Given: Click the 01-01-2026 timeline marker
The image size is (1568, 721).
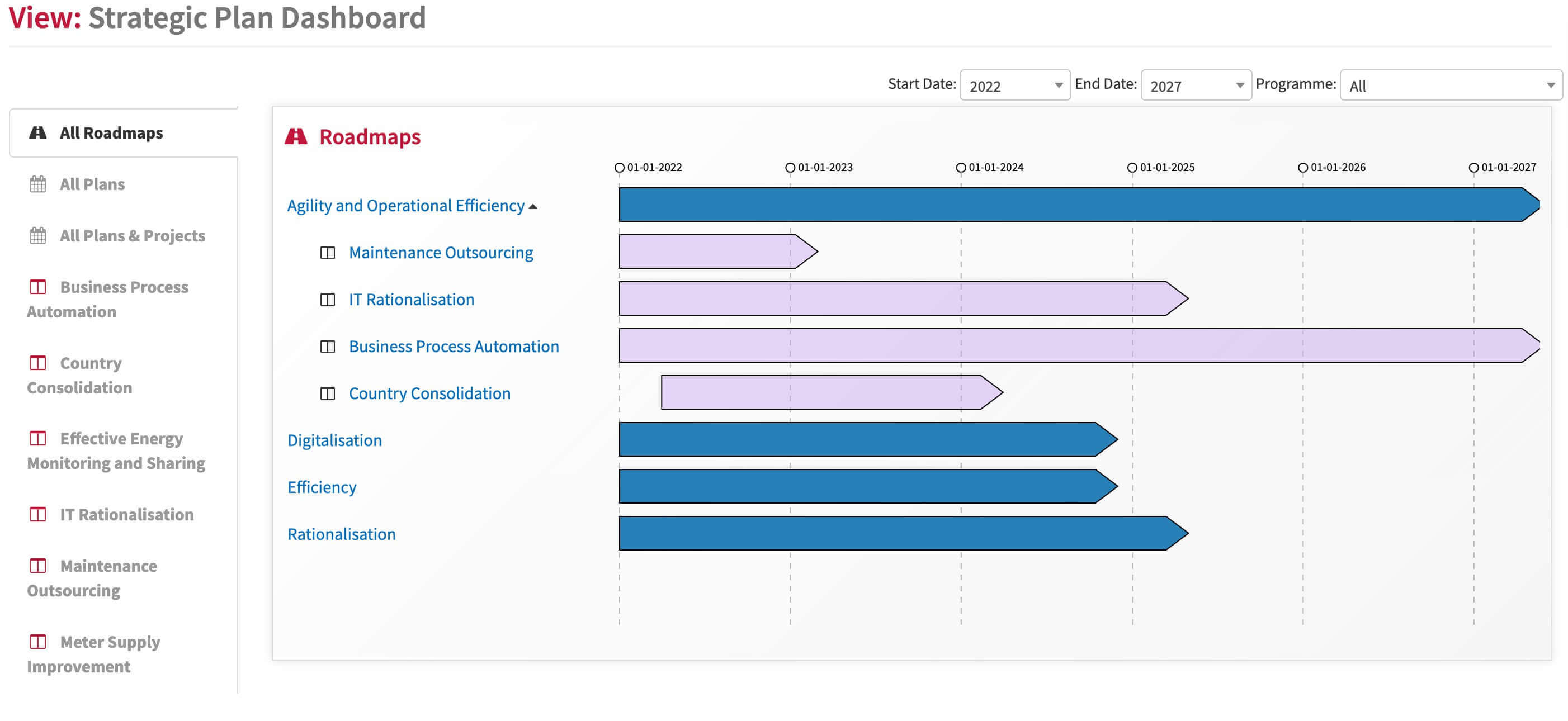Looking at the screenshot, I should pyautogui.click(x=1302, y=167).
